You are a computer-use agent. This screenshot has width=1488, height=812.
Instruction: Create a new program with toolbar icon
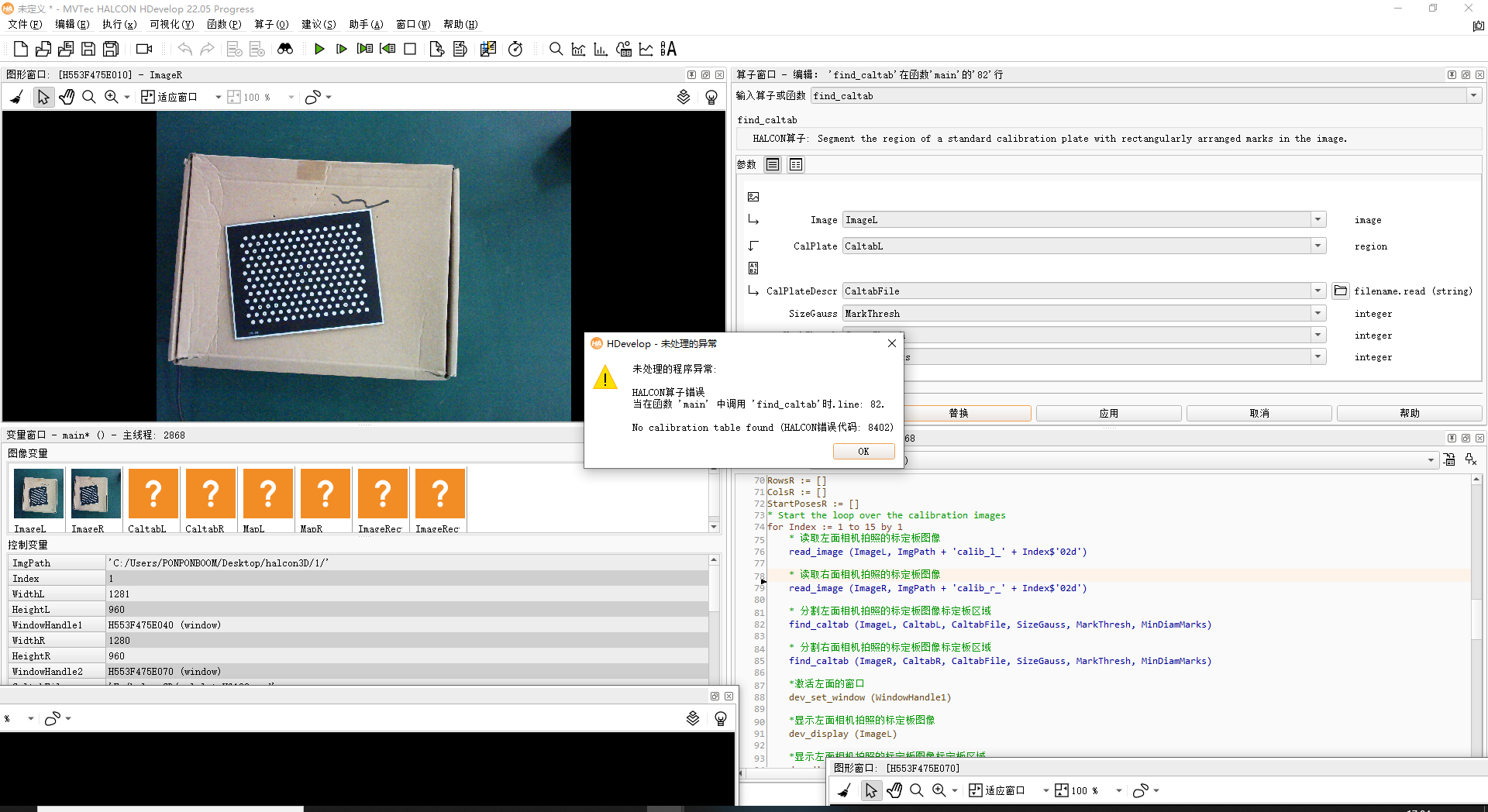[x=21, y=49]
